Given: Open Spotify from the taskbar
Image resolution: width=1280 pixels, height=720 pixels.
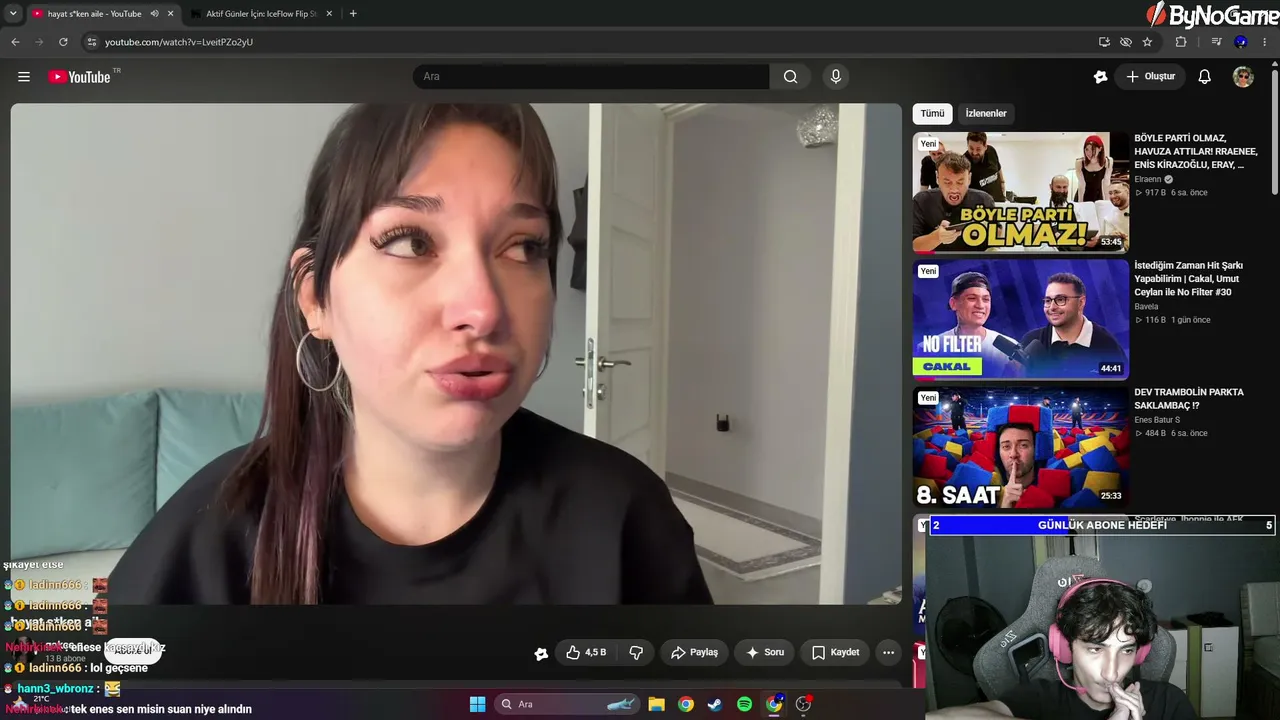Looking at the screenshot, I should pyautogui.click(x=744, y=704).
